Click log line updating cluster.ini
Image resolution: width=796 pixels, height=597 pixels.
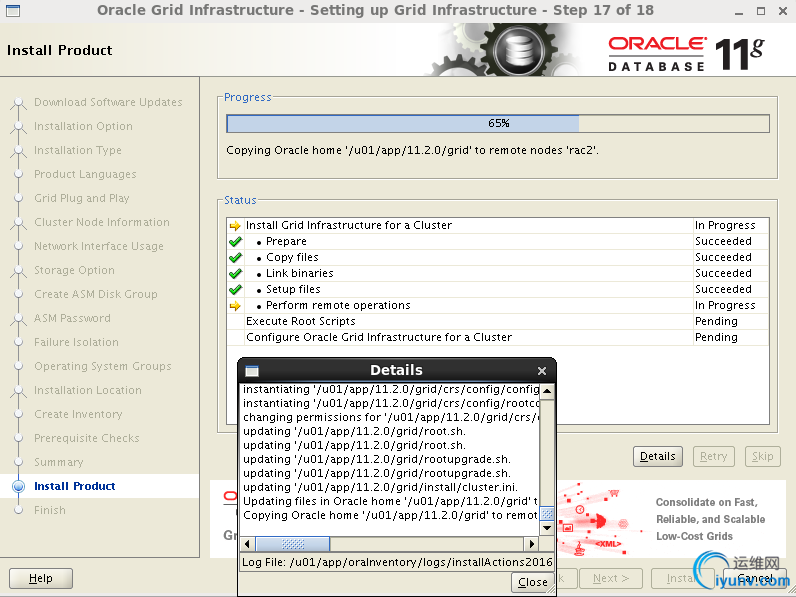380,487
